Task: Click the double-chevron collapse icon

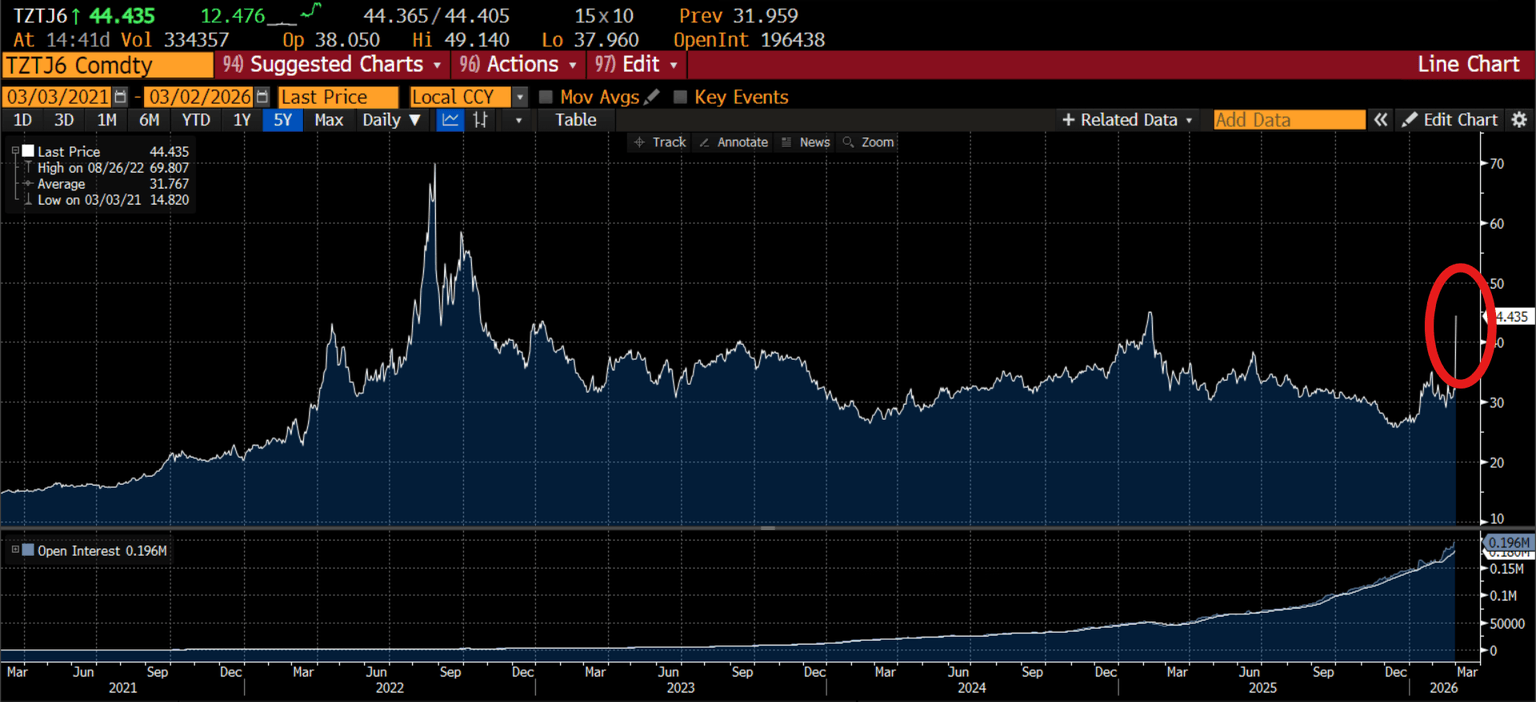Action: (x=1380, y=120)
